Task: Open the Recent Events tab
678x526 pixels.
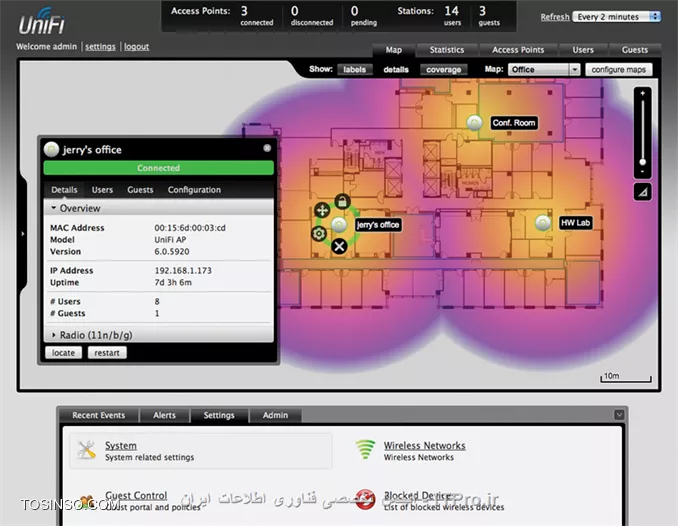Action: pos(99,415)
